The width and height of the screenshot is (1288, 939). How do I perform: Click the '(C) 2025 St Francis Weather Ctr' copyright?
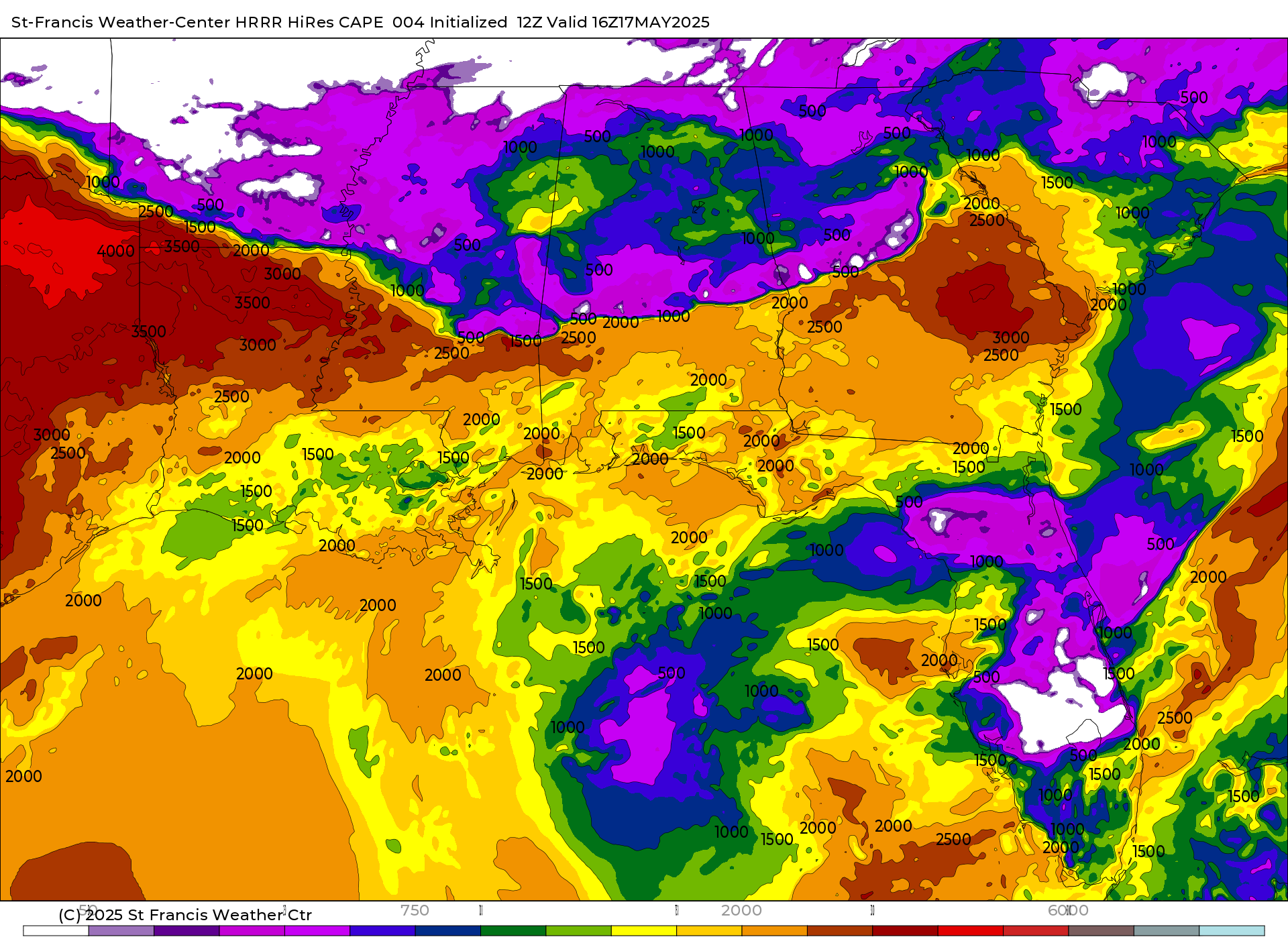coord(185,915)
